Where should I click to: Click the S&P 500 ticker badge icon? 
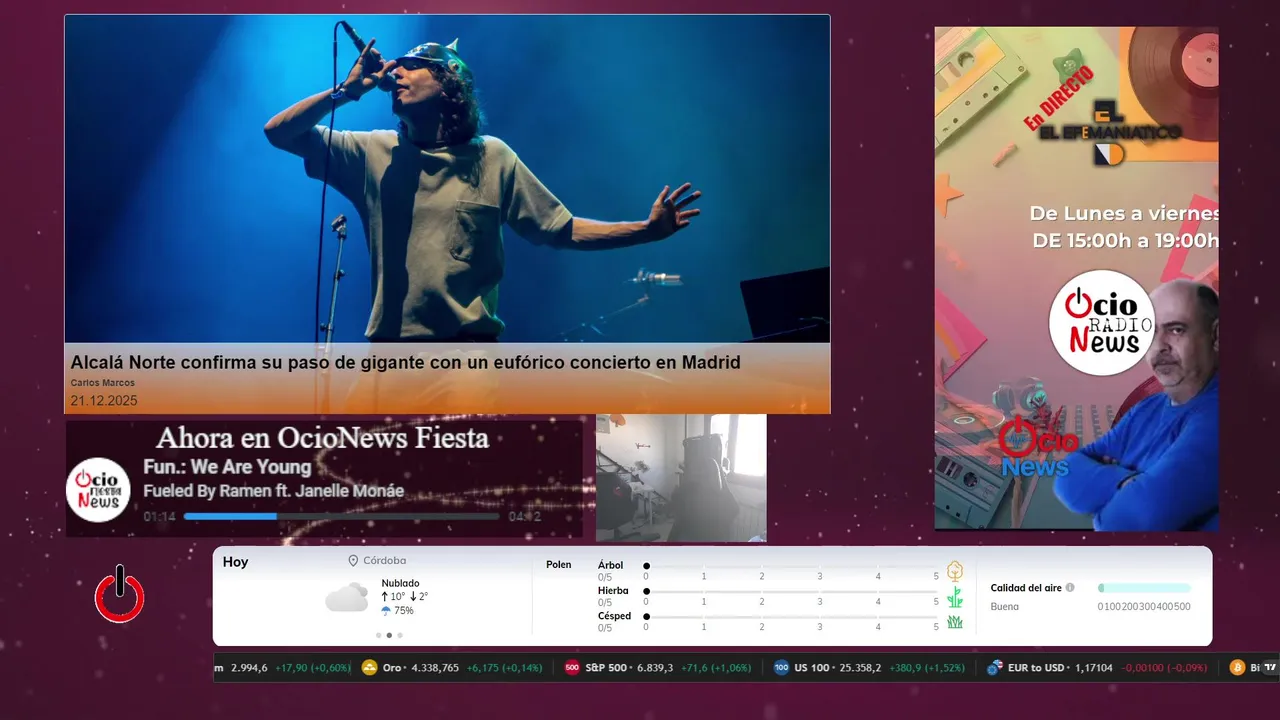pos(572,667)
